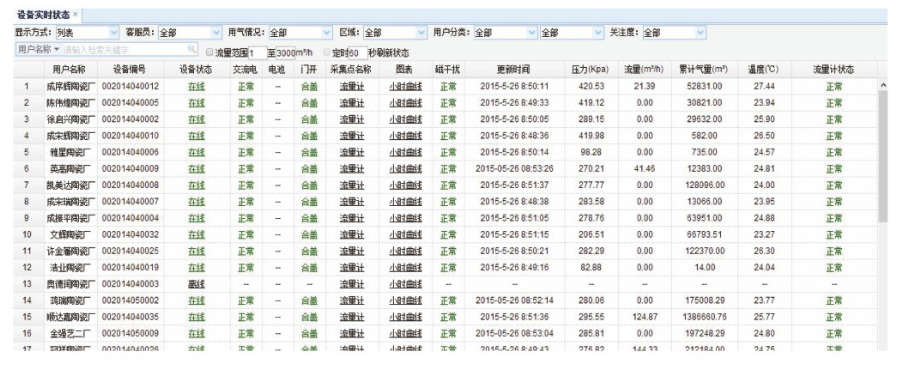Expand the 用户名称 search-type selector
The height and width of the screenshot is (375, 909).
[39, 50]
